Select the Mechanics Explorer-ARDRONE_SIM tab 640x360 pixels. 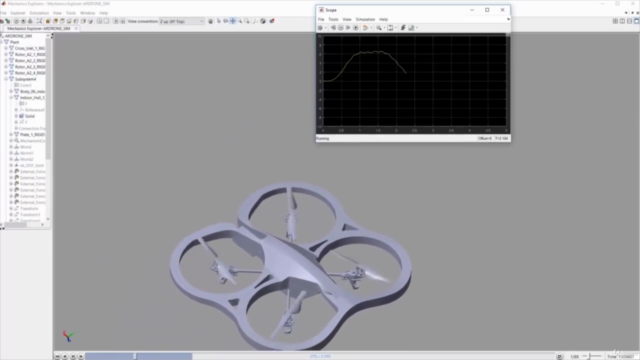point(38,29)
